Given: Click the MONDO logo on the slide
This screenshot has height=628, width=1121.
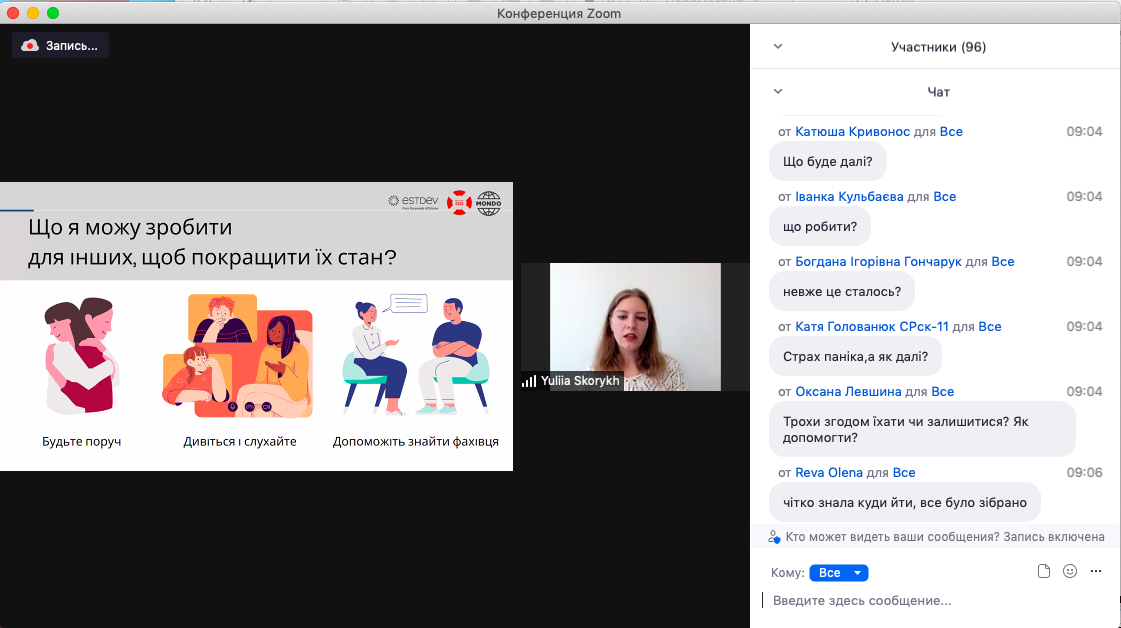Looking at the screenshot, I should [489, 201].
